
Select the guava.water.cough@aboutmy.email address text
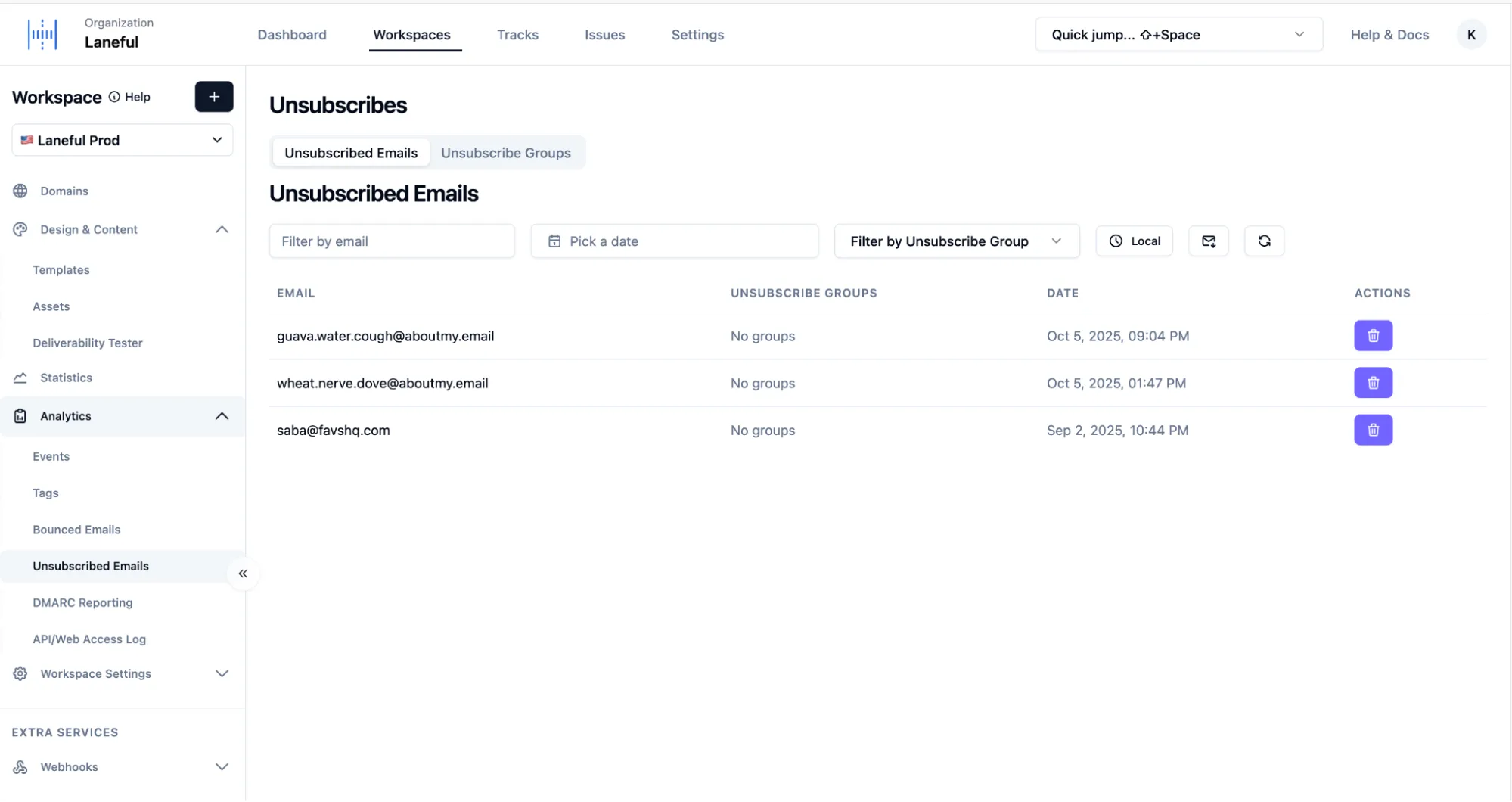click(x=385, y=336)
